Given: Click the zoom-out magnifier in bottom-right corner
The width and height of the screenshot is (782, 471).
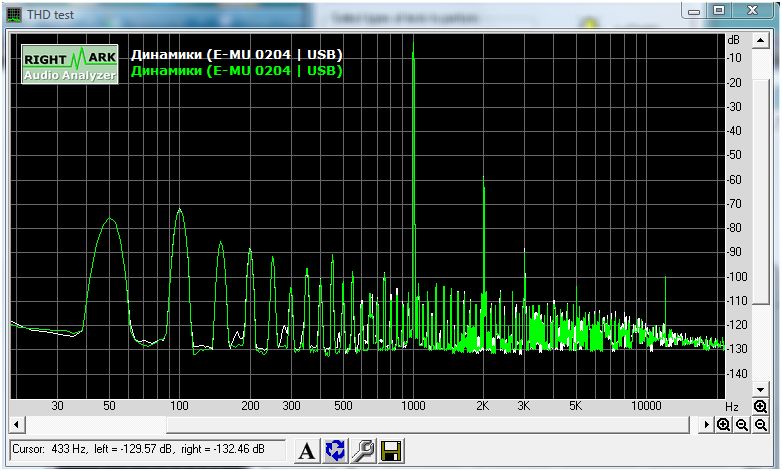Looking at the screenshot, I should pos(761,425).
